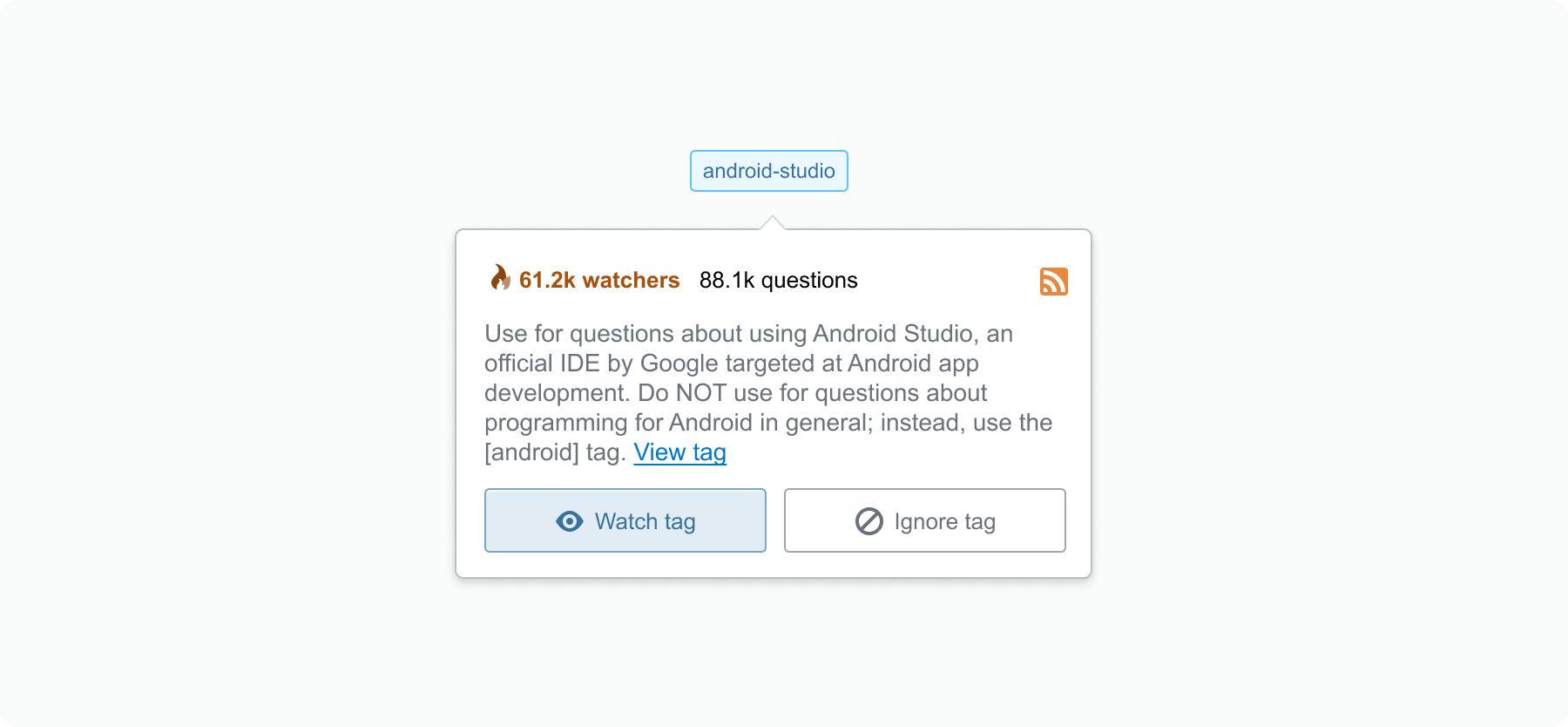Screen dimensions: 1568x727
Task: Click 'programming for Android in general' text
Action: click(x=679, y=423)
